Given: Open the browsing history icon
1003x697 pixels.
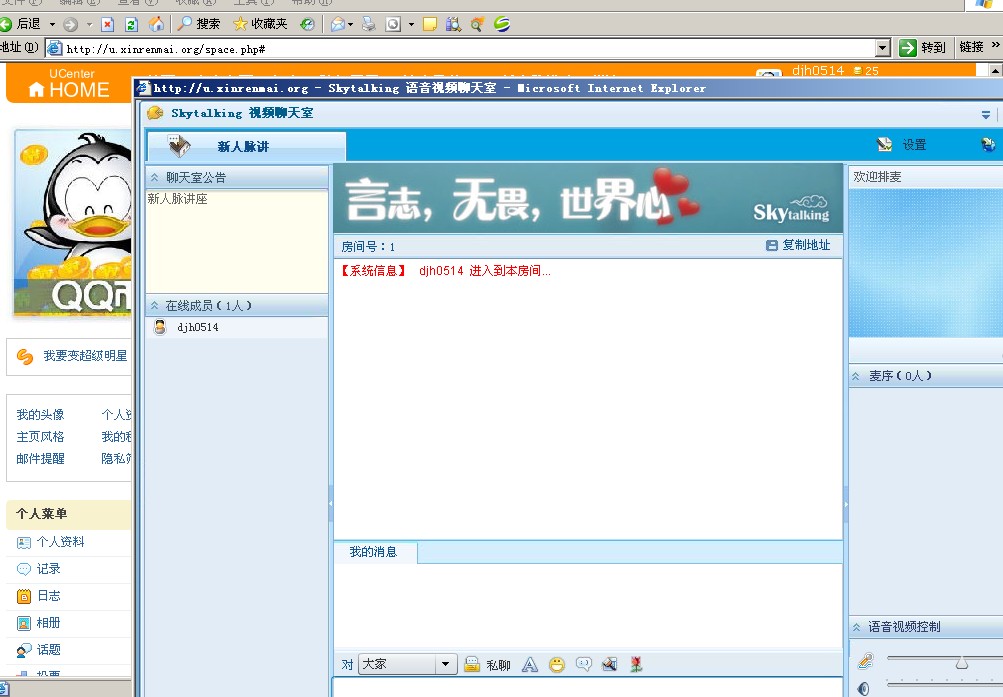Looking at the screenshot, I should coord(308,24).
